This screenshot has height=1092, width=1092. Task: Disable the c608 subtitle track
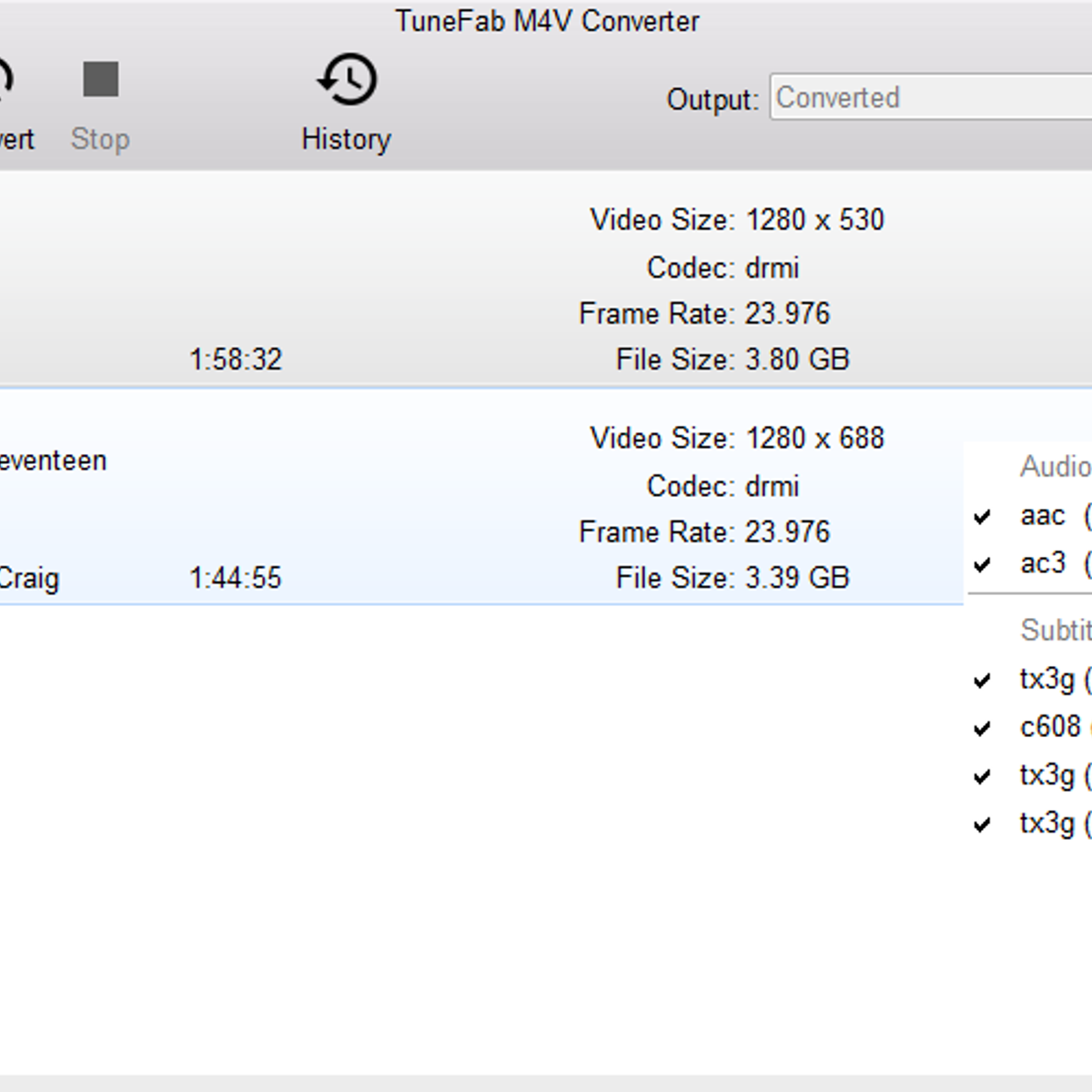pyautogui.click(x=981, y=726)
